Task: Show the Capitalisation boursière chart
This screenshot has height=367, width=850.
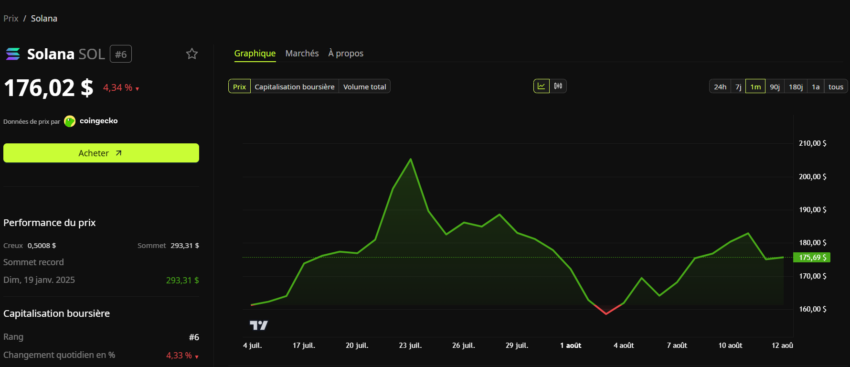Action: [x=294, y=87]
